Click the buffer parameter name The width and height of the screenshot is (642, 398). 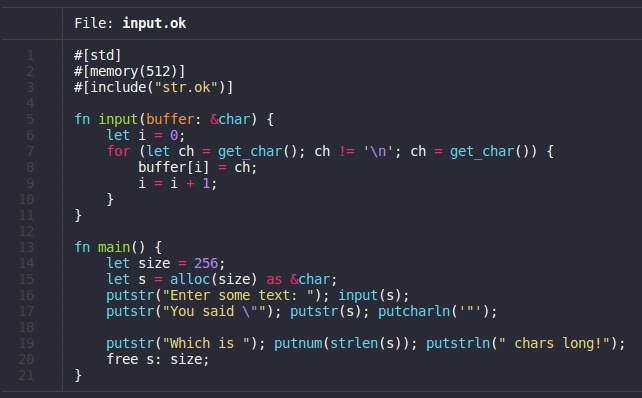(170, 119)
